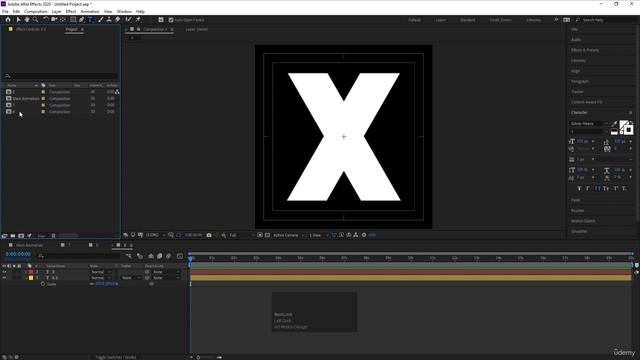Open the Animation menu

(90, 11)
